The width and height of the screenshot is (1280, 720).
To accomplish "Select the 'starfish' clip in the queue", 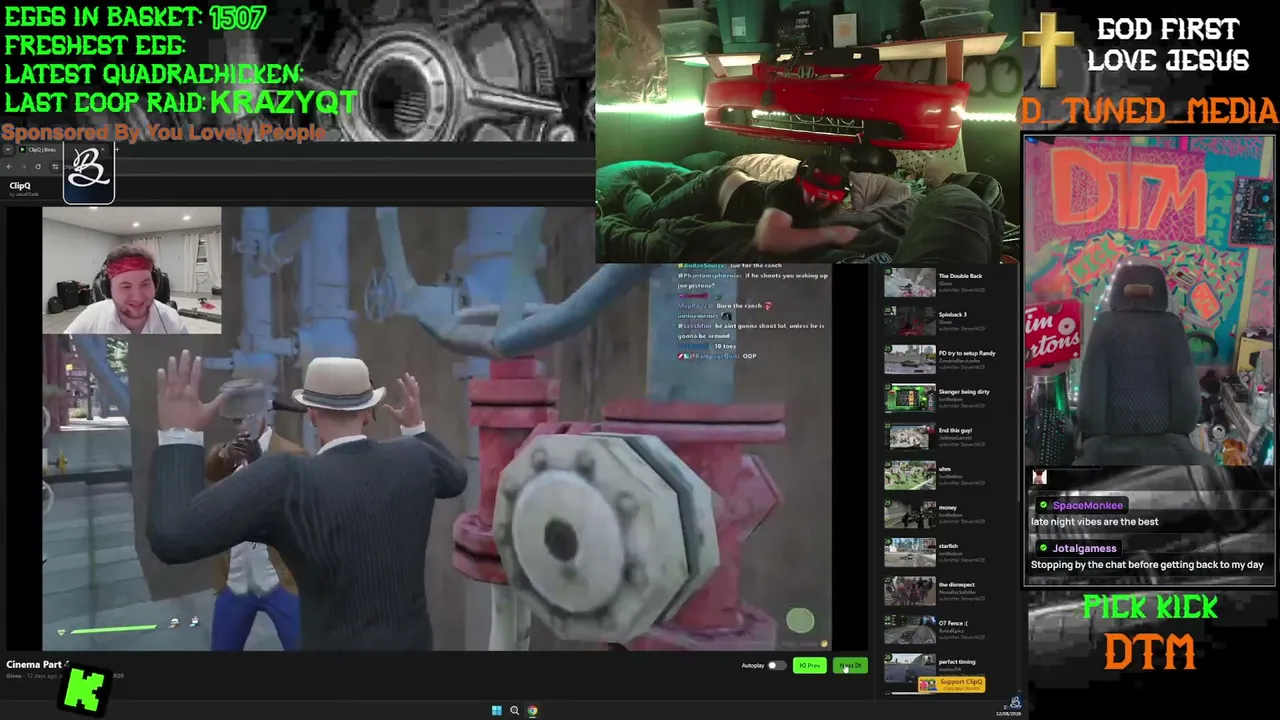I will [x=948, y=546].
